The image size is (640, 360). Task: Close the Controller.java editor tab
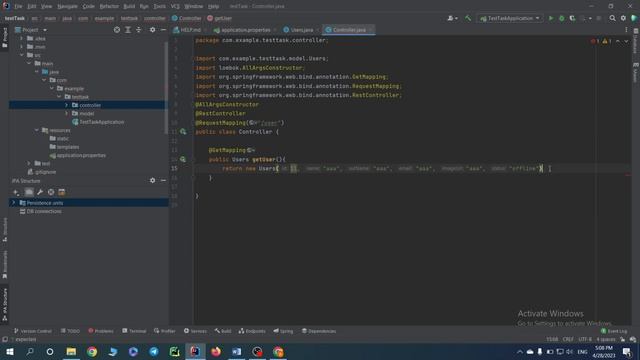point(371,30)
